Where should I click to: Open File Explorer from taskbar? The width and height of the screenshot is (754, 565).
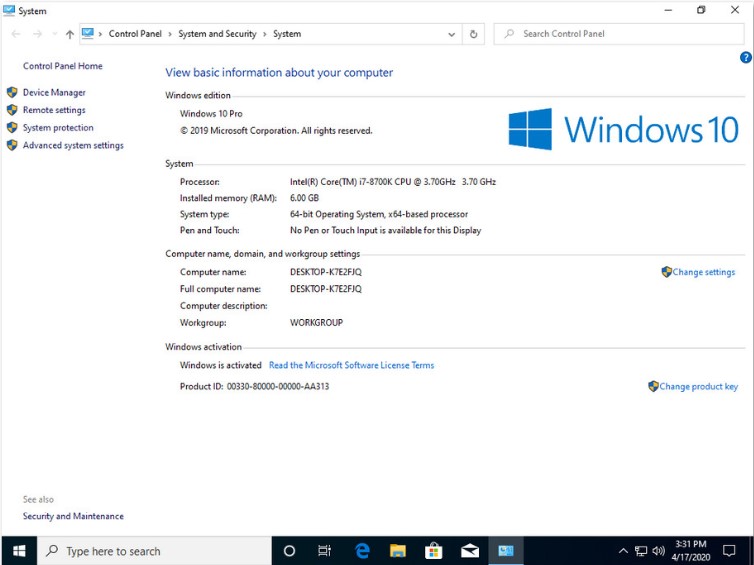(x=398, y=551)
